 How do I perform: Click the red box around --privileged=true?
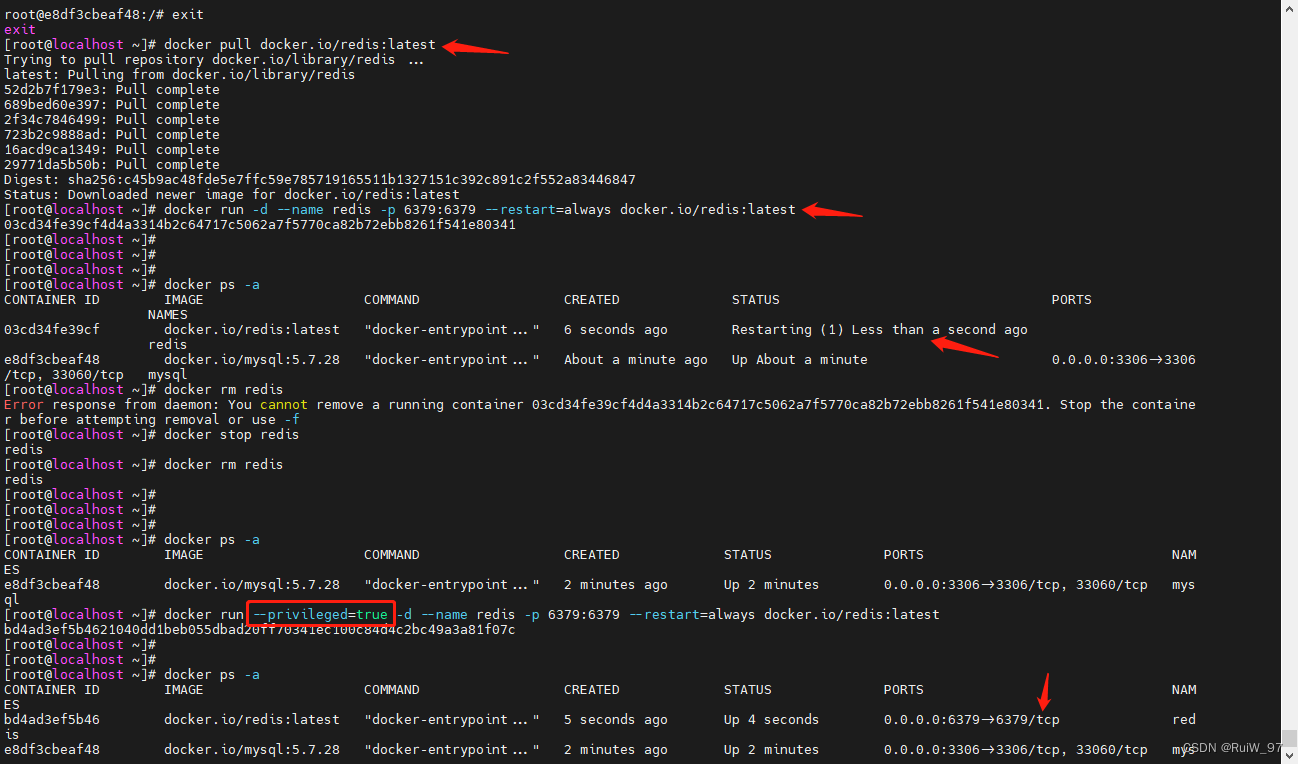(320, 614)
